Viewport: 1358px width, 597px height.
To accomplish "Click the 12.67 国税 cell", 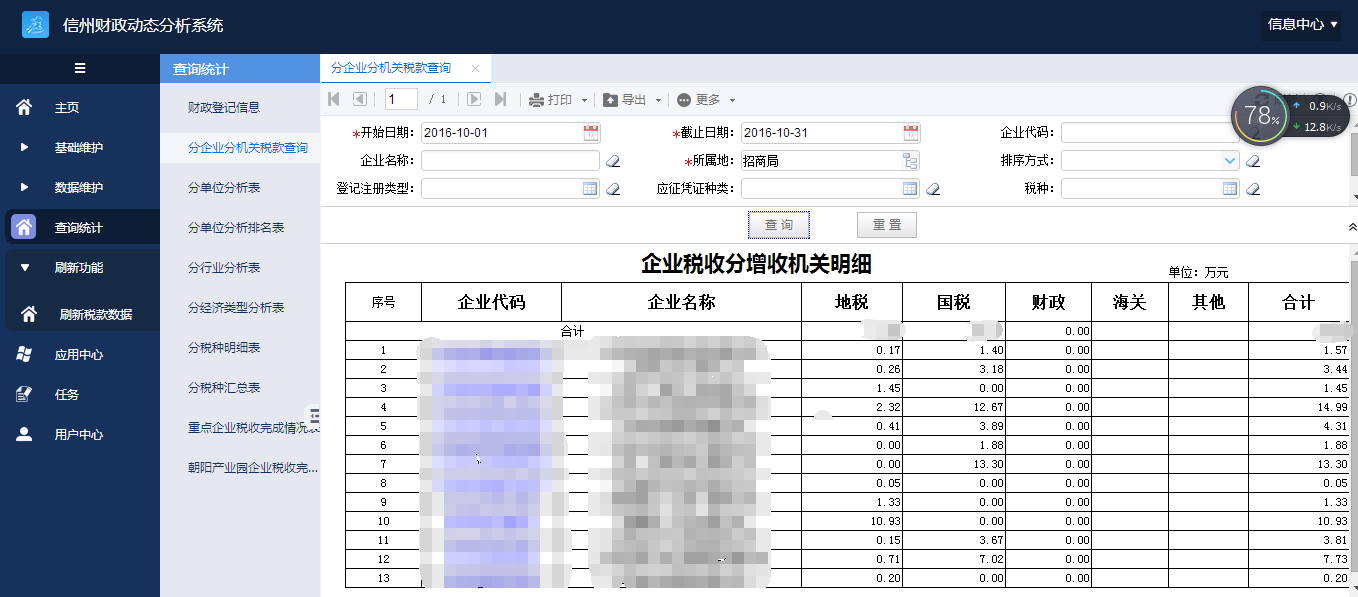I will (954, 407).
